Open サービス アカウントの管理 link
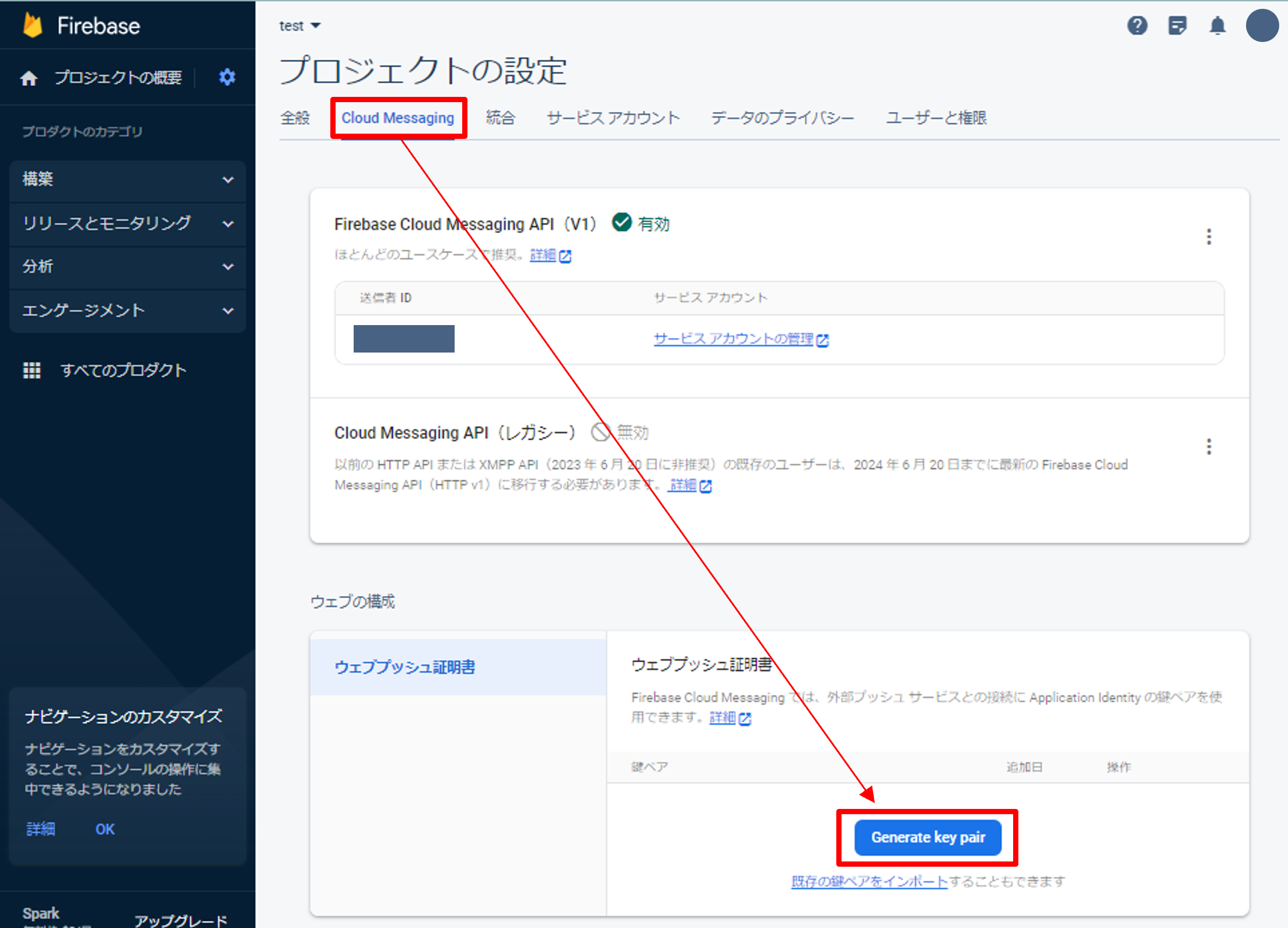The width and height of the screenshot is (1288, 928). [734, 339]
